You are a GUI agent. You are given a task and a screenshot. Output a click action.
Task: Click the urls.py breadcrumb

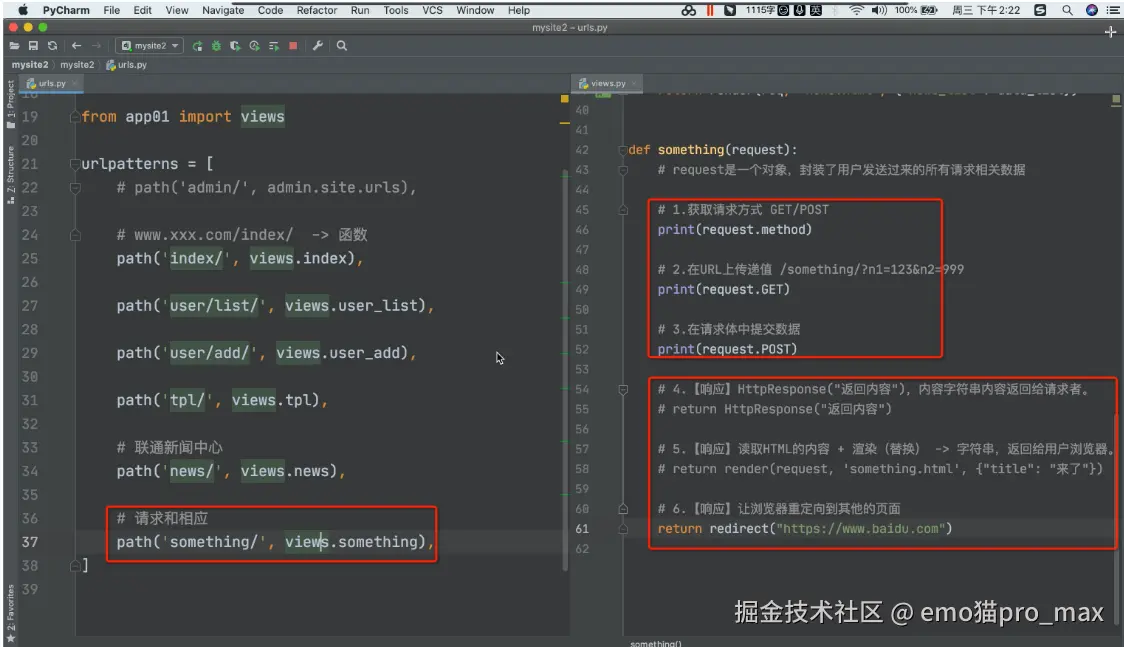127,64
